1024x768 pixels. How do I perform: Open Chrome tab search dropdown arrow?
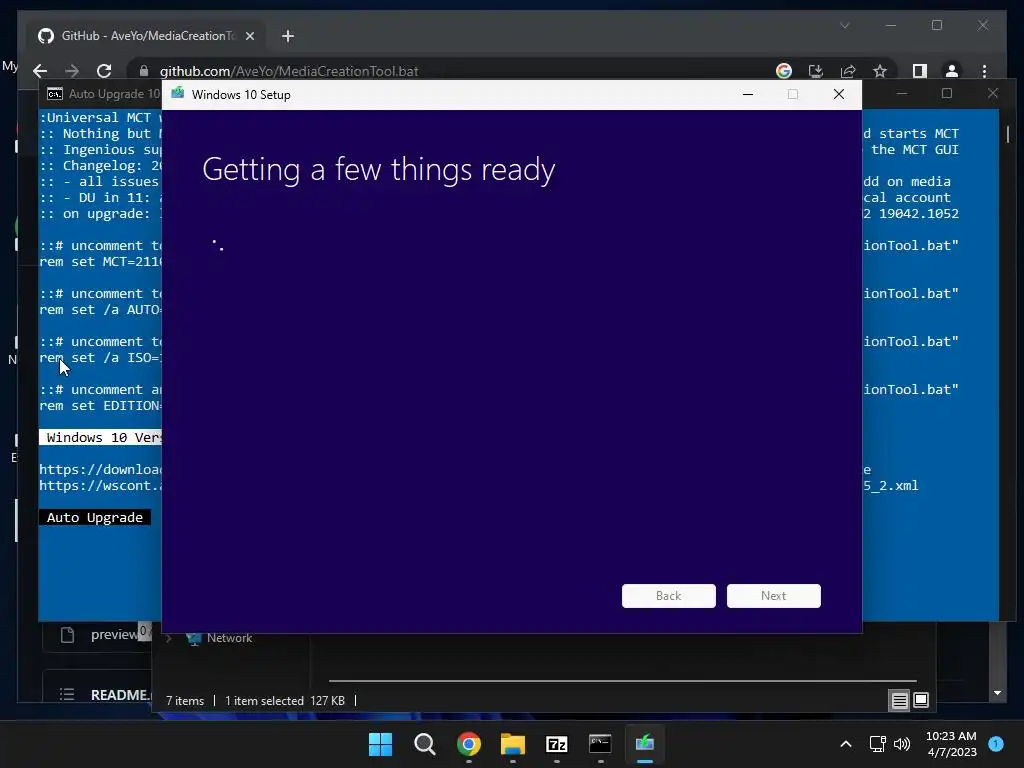point(844,25)
